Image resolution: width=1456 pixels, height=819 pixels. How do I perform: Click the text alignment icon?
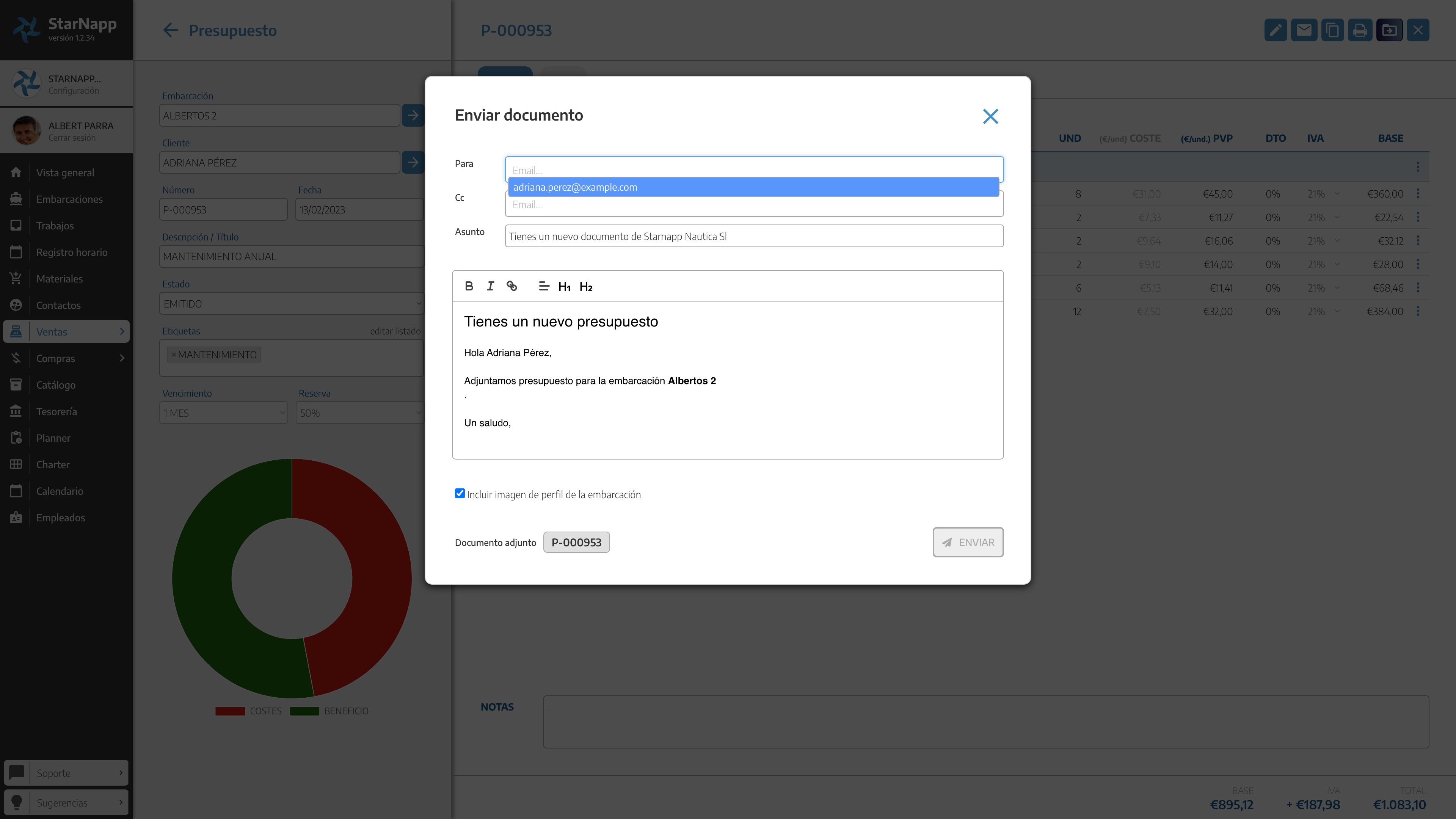pos(544,286)
